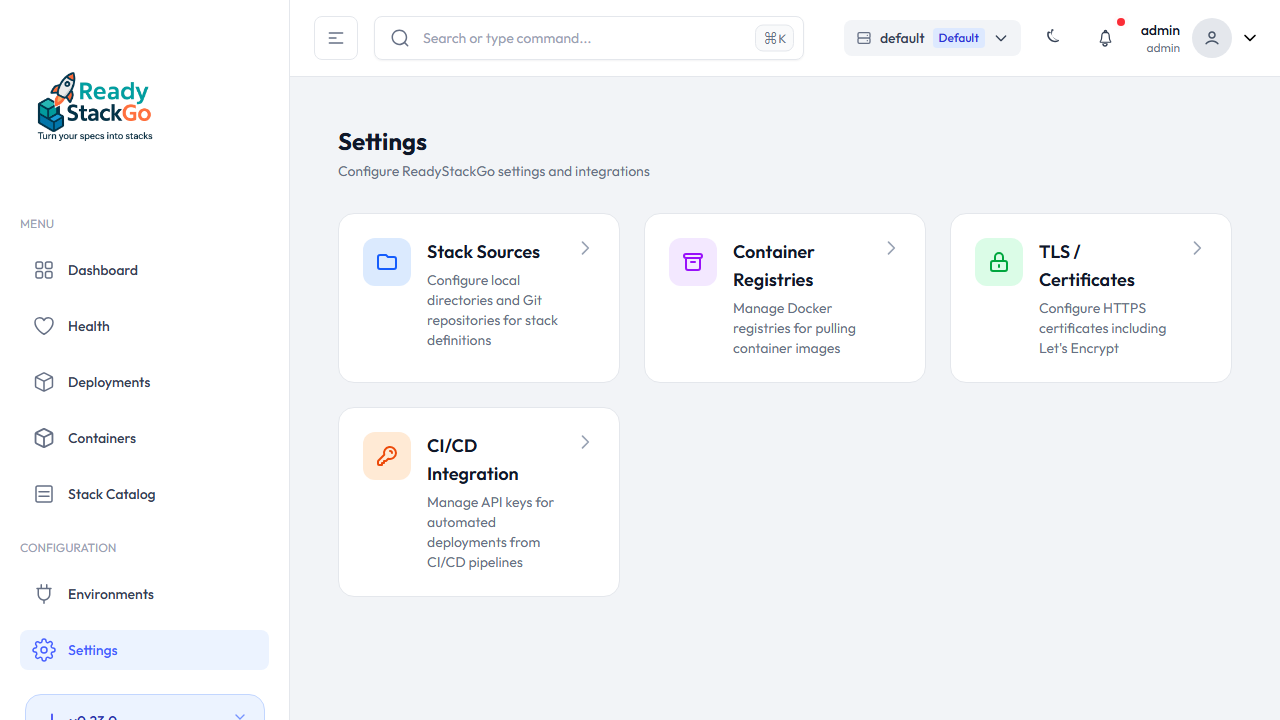Screen dimensions: 1280x720
Task: Click the CI/CD Integration key icon
Action: (387, 455)
